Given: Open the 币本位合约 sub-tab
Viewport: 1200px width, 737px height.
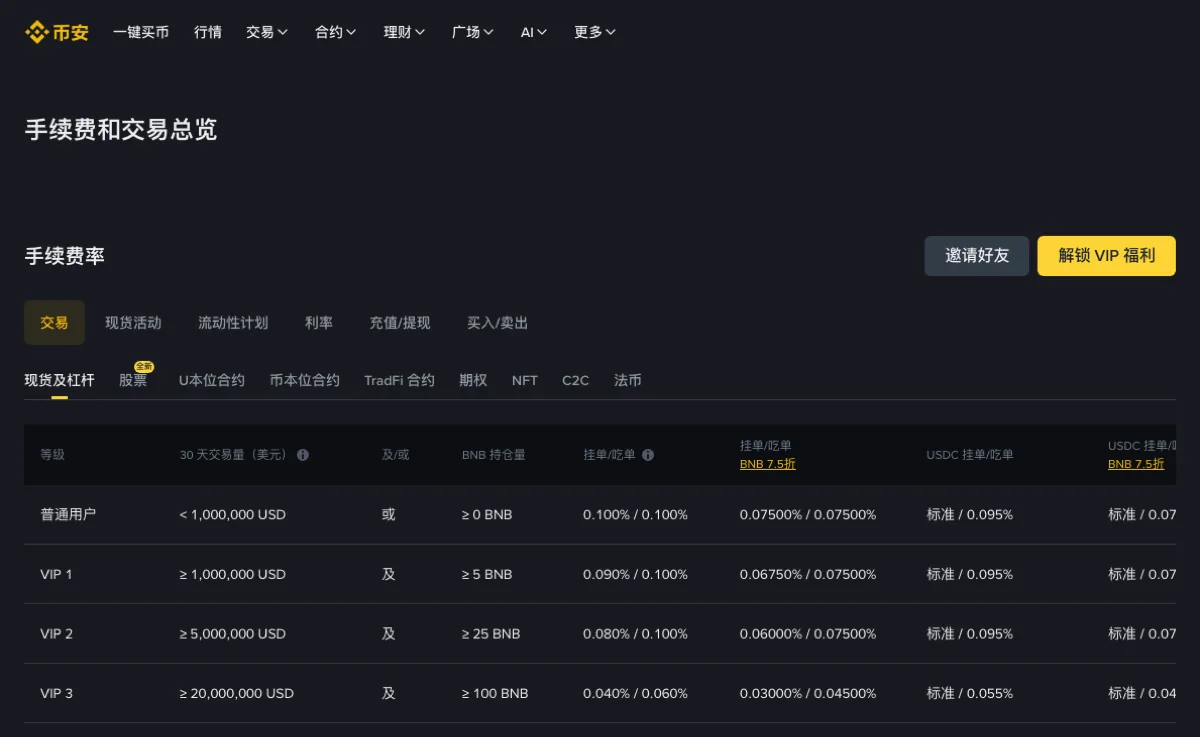Looking at the screenshot, I should [x=305, y=380].
